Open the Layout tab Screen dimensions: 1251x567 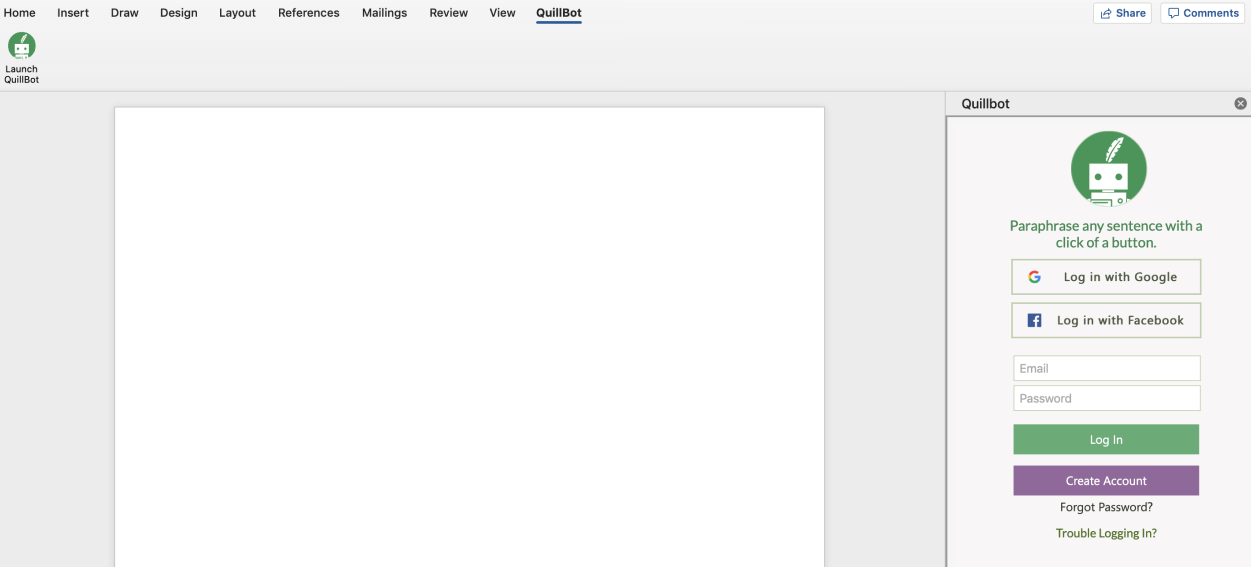237,13
